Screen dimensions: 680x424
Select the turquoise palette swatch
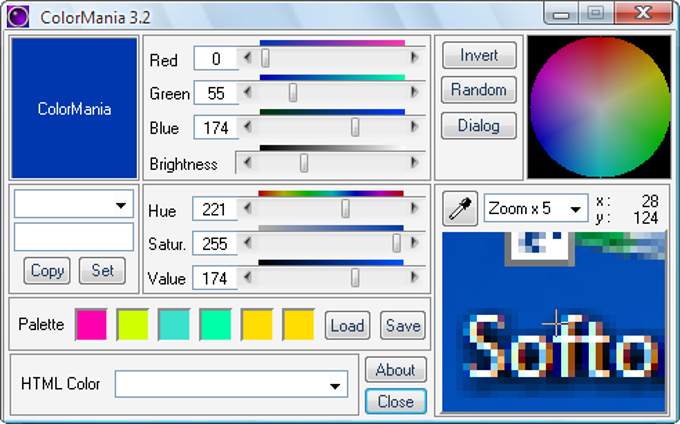coord(174,325)
